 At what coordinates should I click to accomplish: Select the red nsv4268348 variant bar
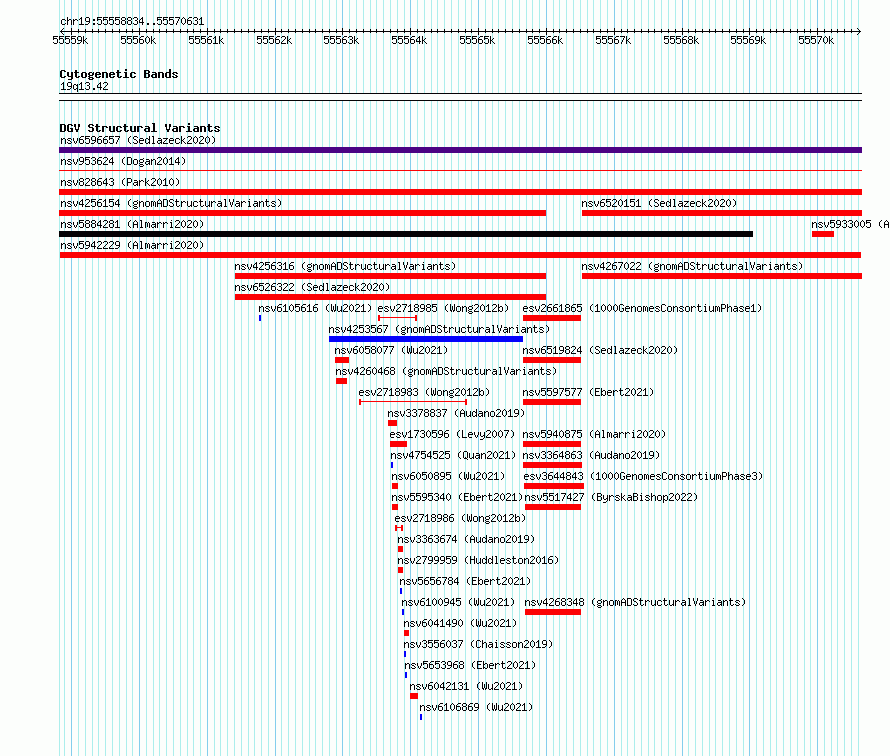(x=553, y=612)
